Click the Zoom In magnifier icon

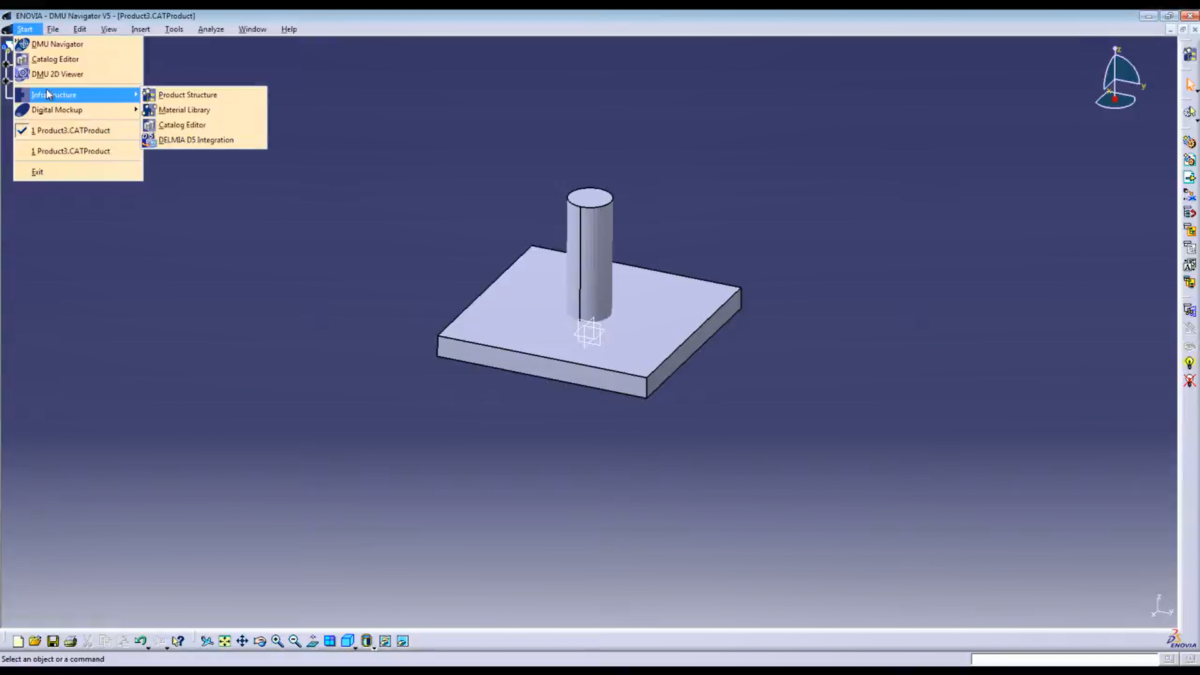[277, 641]
